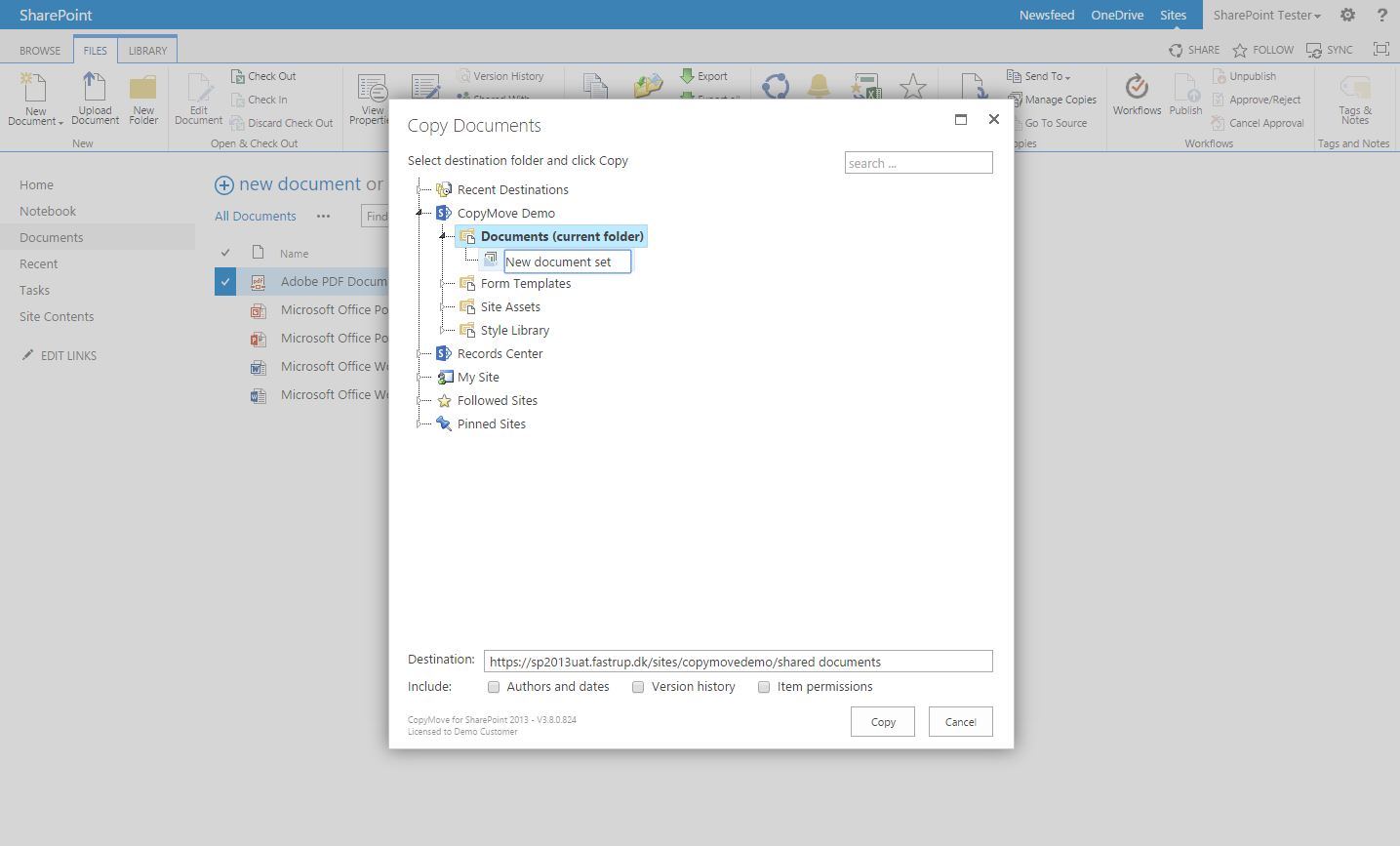Switch to the FILES ribbon tab

point(96,51)
